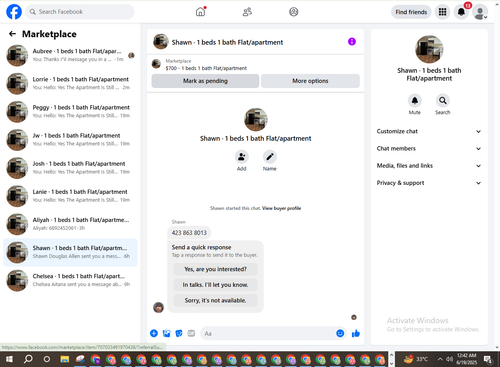Go to the Home feed icon
500x367 pixels.
200,12
